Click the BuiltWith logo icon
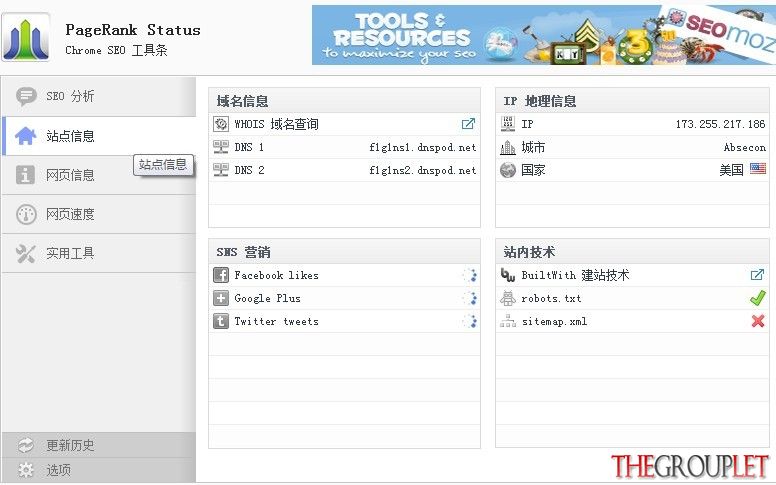The image size is (776, 485). 508,275
